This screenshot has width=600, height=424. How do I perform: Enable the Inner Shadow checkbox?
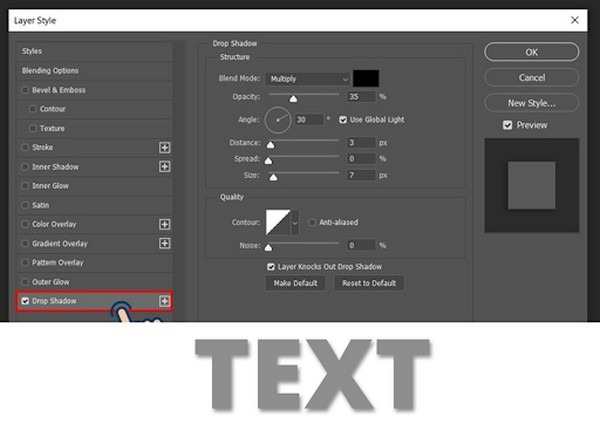[25, 167]
